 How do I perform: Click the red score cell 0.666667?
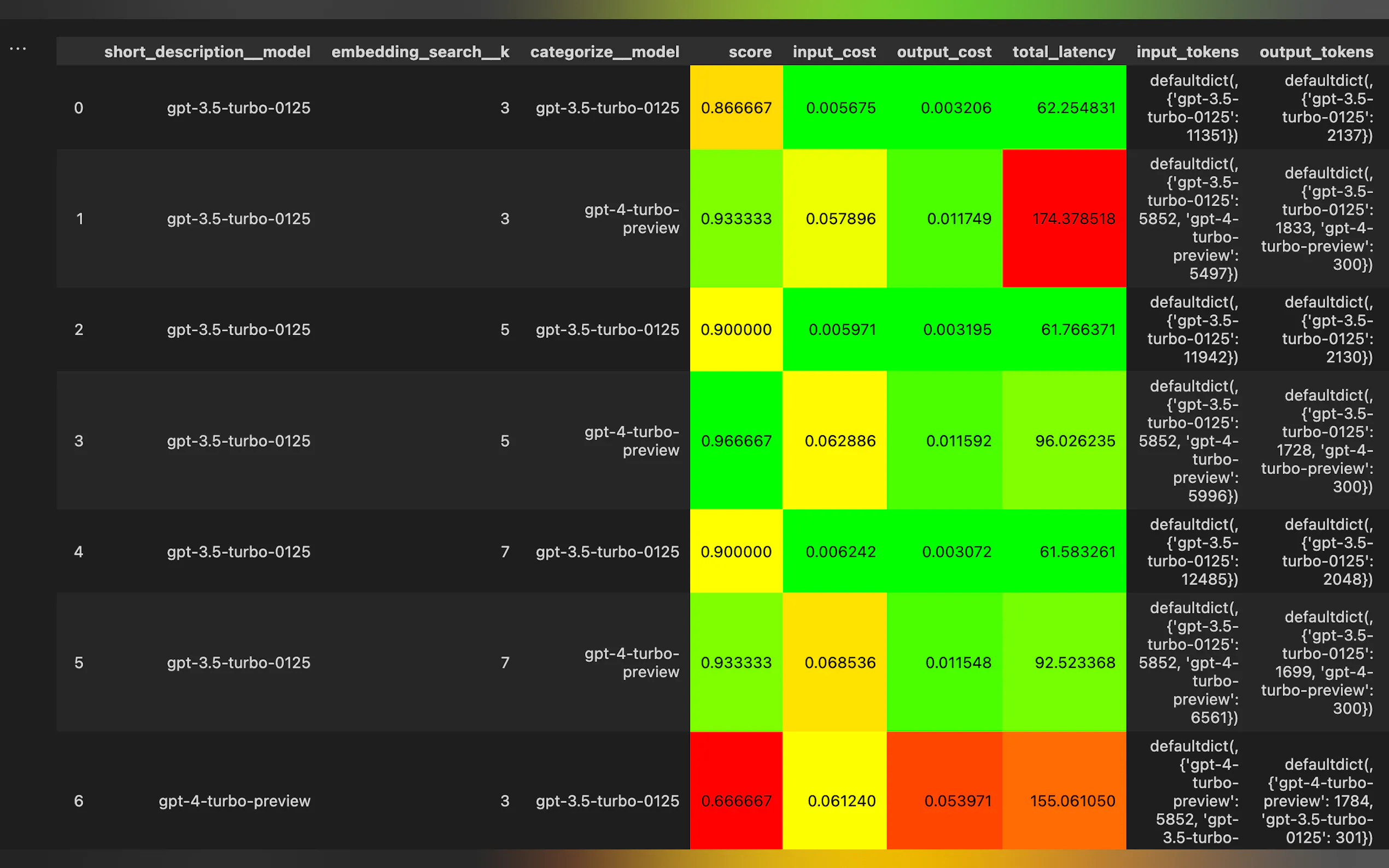click(736, 800)
